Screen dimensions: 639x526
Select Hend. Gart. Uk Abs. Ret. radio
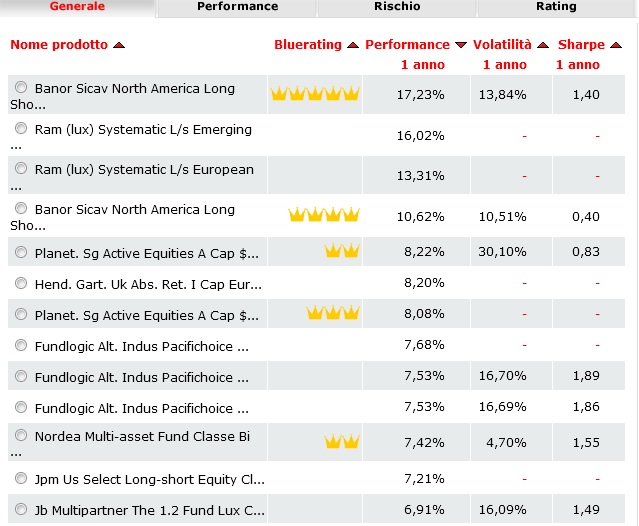(21, 283)
